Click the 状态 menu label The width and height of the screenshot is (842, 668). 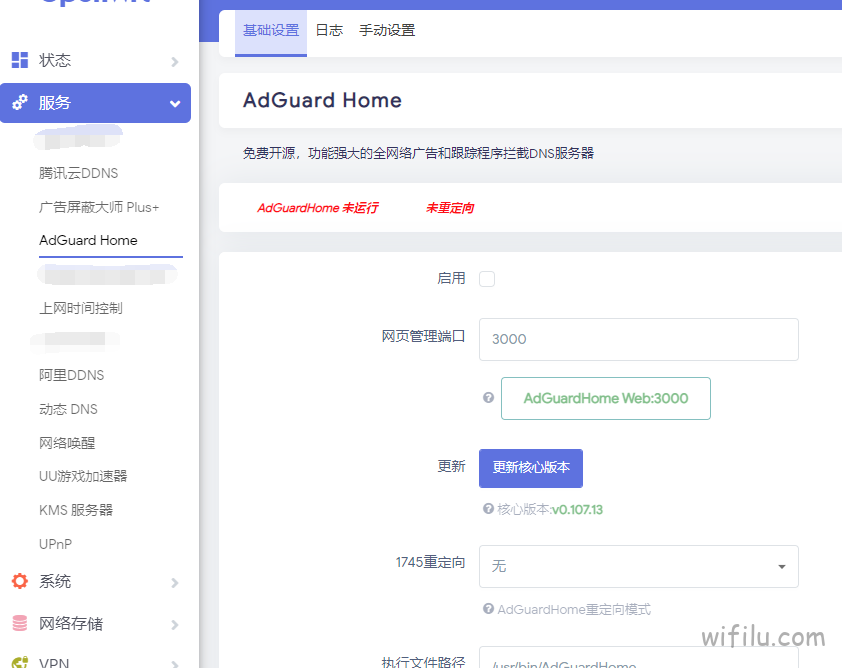[55, 60]
